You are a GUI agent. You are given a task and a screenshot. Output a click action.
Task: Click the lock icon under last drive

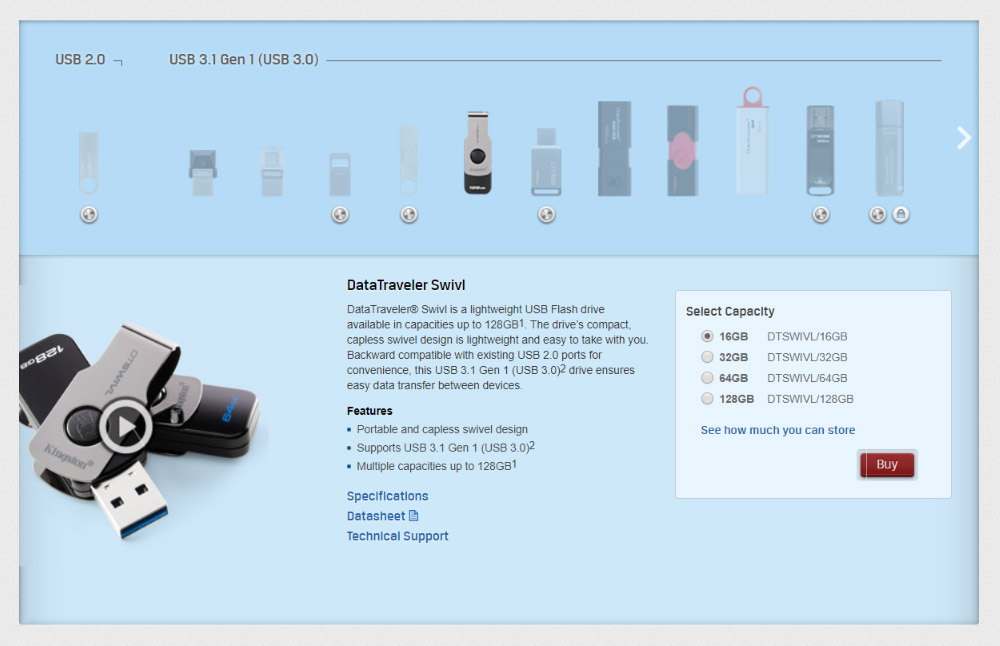(900, 214)
